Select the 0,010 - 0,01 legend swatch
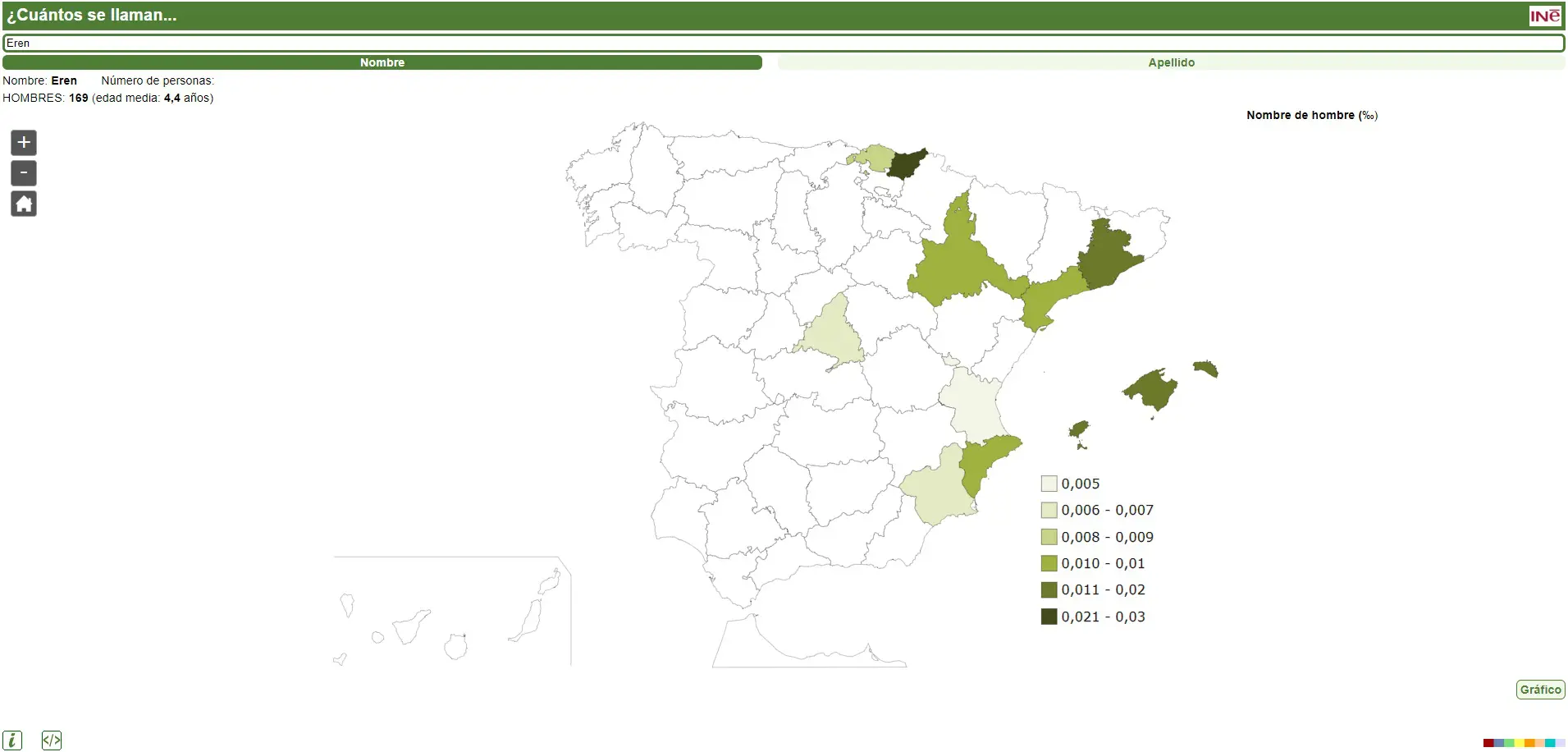 click(x=1049, y=563)
